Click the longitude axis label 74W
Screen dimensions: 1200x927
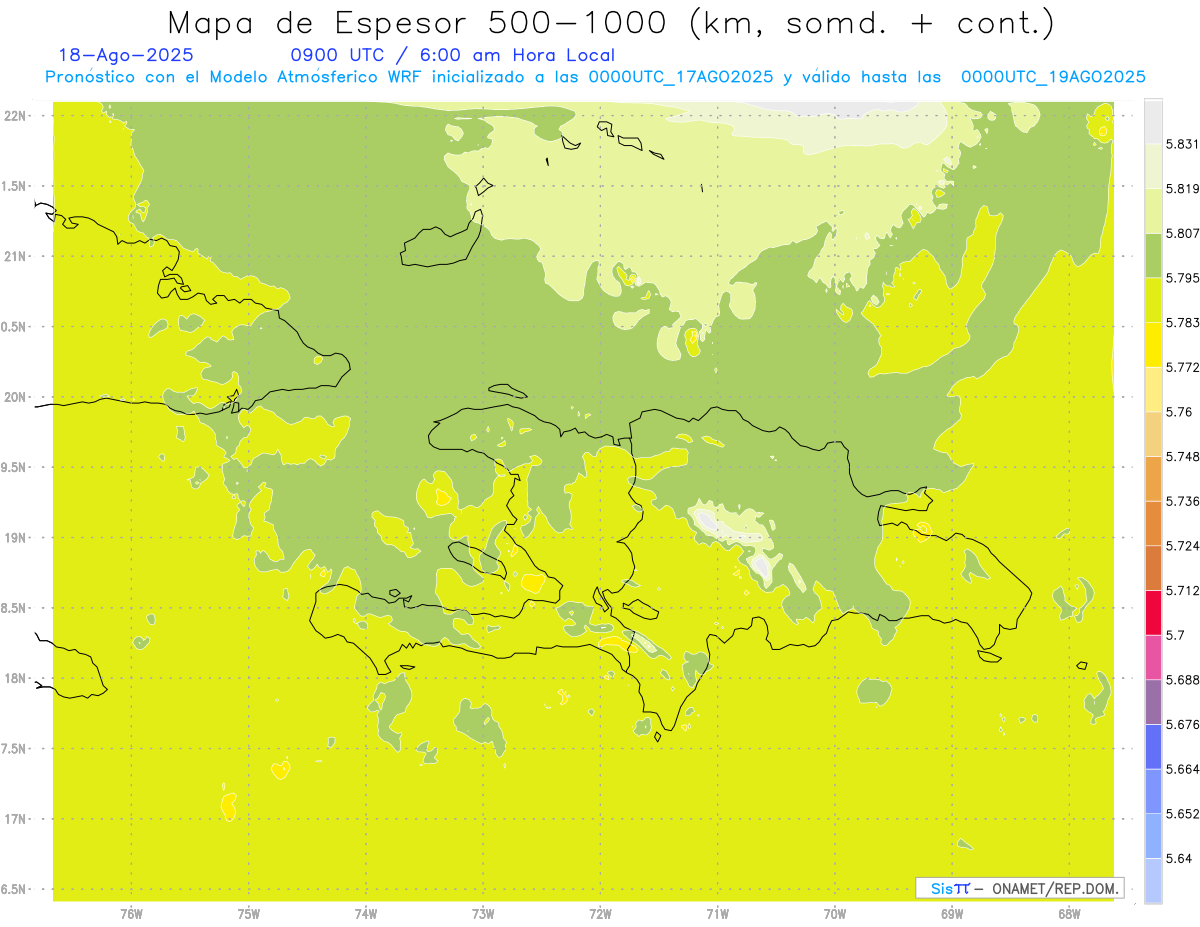[x=366, y=913]
